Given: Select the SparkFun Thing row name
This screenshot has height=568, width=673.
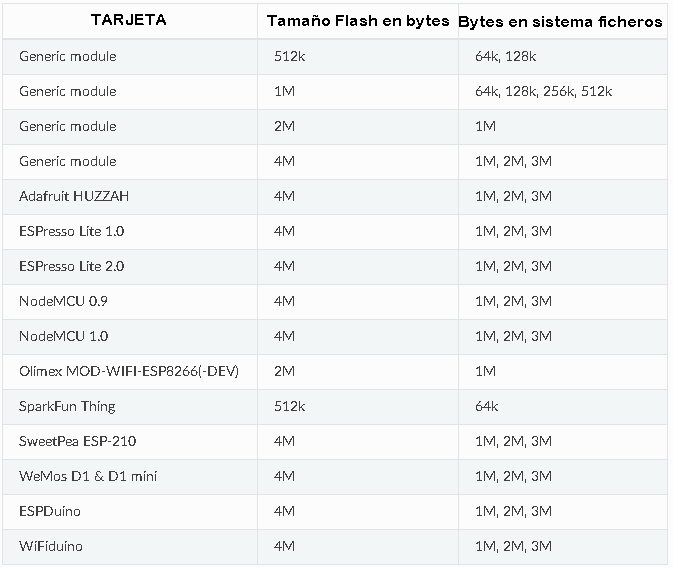Looking at the screenshot, I should pos(67,407).
